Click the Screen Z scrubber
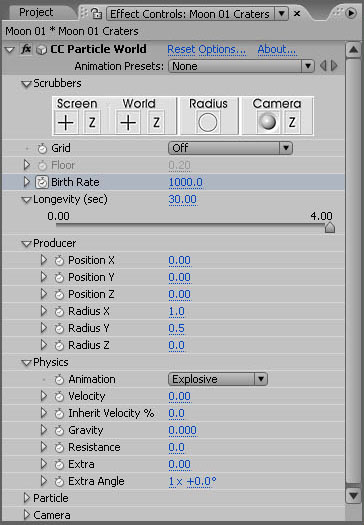This screenshot has width=364, height=525. tap(92, 123)
